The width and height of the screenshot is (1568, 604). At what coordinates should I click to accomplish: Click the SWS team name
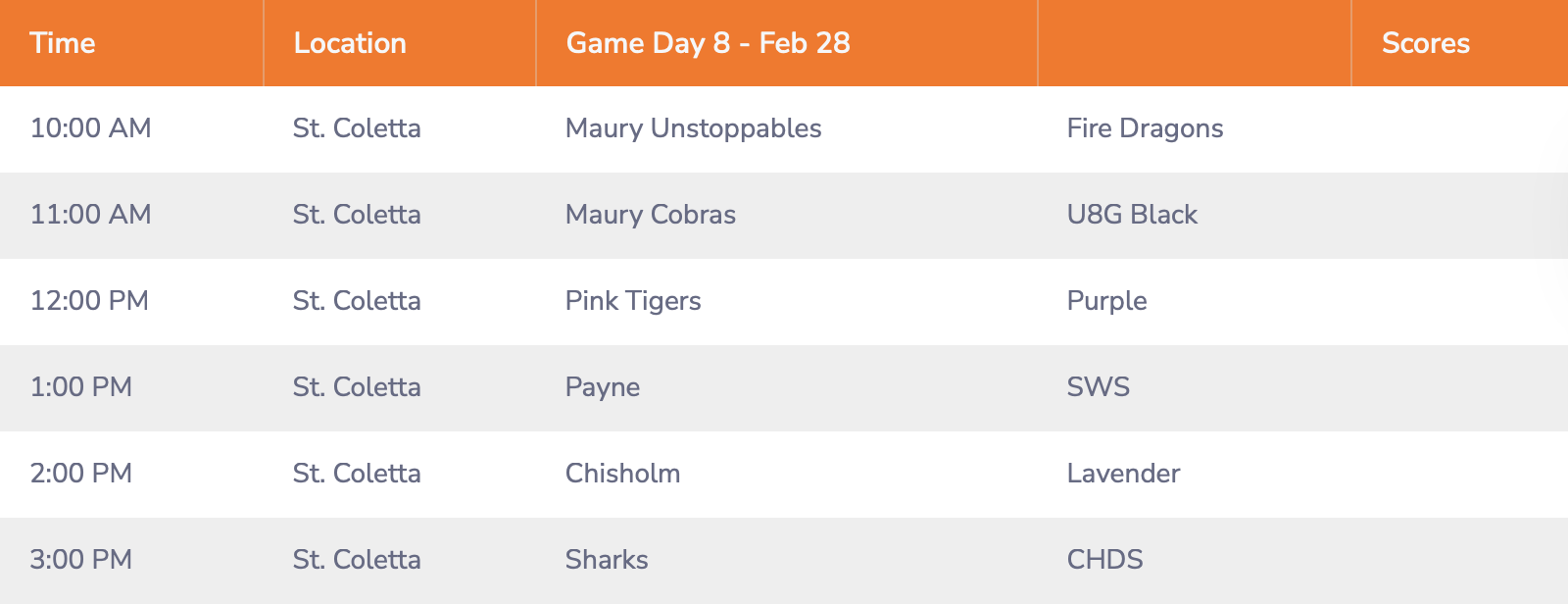(1099, 387)
